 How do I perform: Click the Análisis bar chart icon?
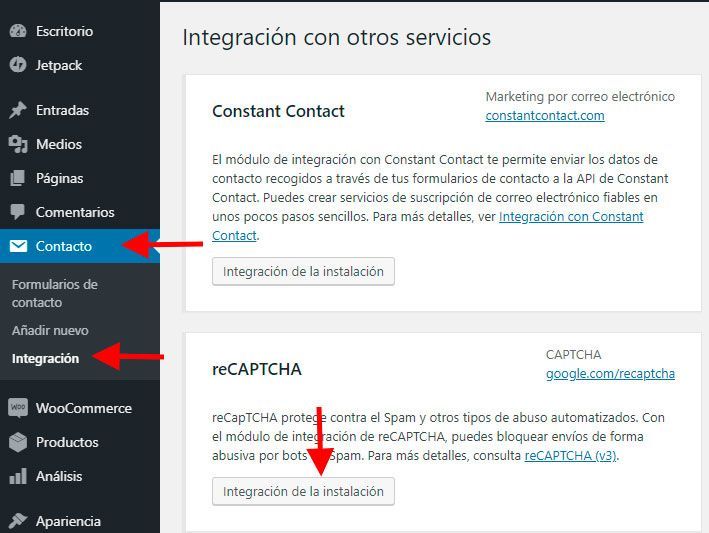click(18, 476)
